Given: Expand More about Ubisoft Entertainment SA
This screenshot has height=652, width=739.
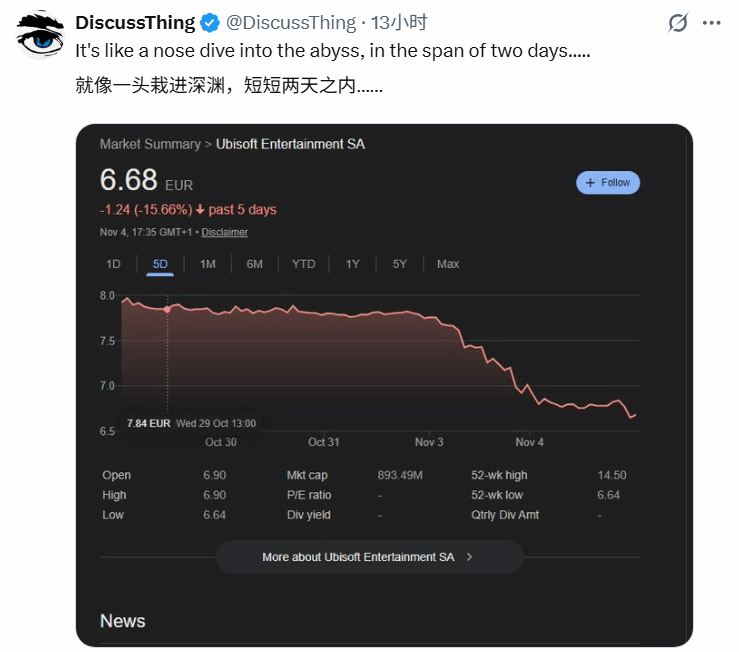Looking at the screenshot, I should click(x=369, y=557).
